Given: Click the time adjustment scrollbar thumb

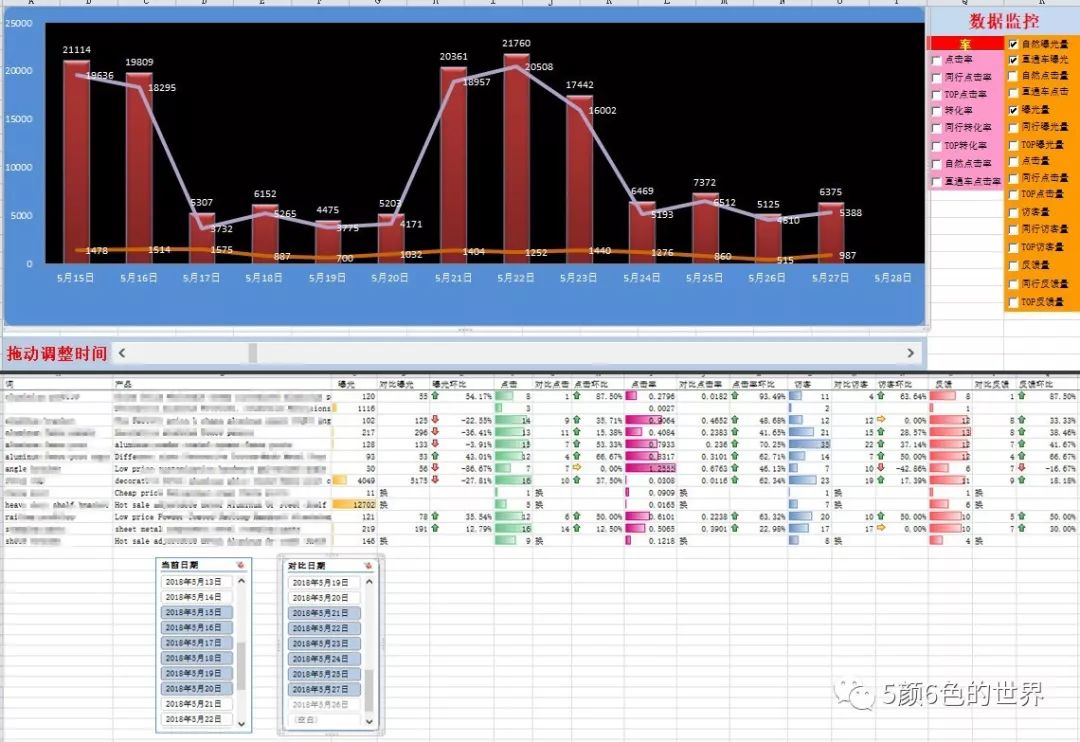Looking at the screenshot, I should click(253, 353).
